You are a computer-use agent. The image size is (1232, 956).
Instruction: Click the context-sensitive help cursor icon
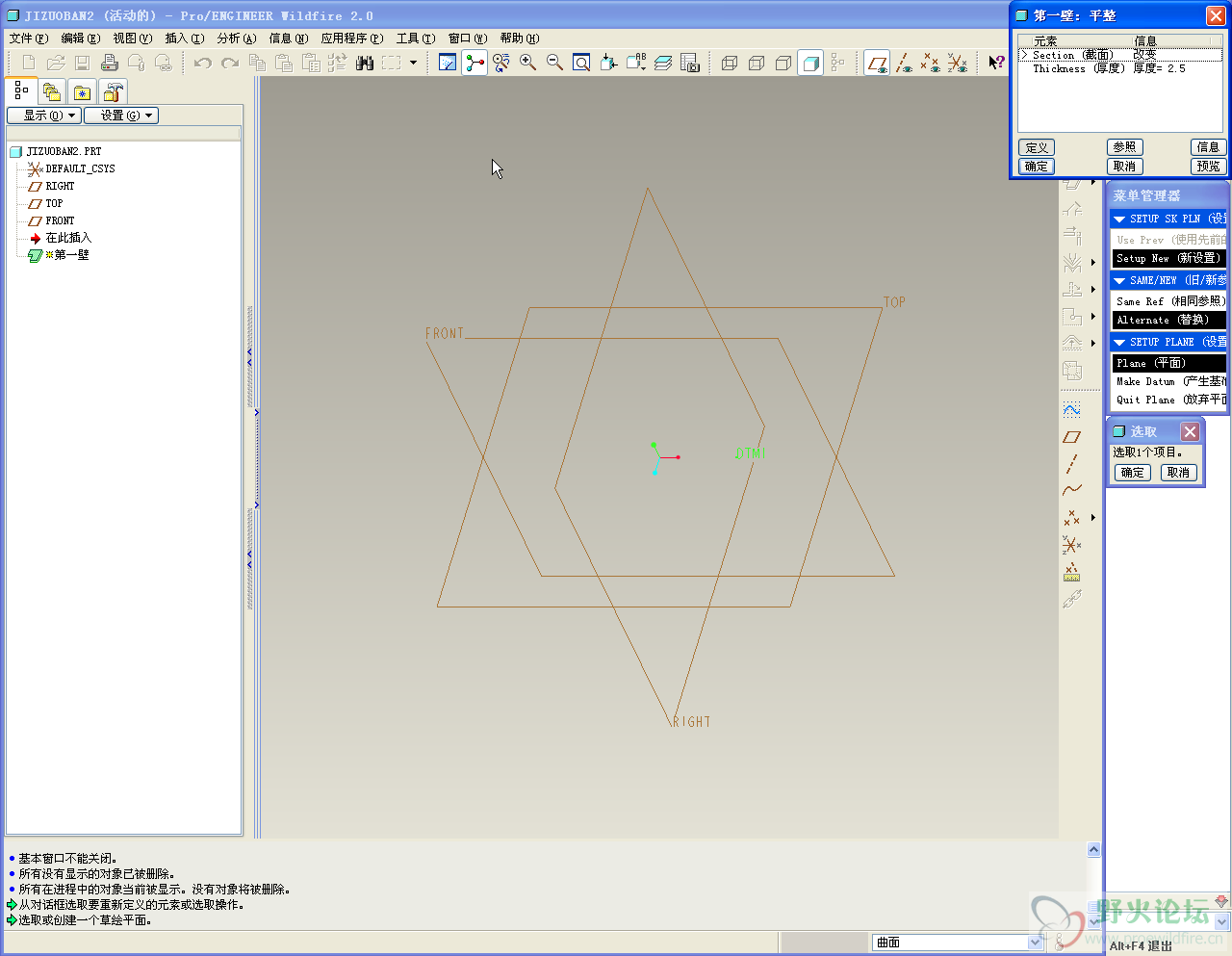[x=996, y=63]
